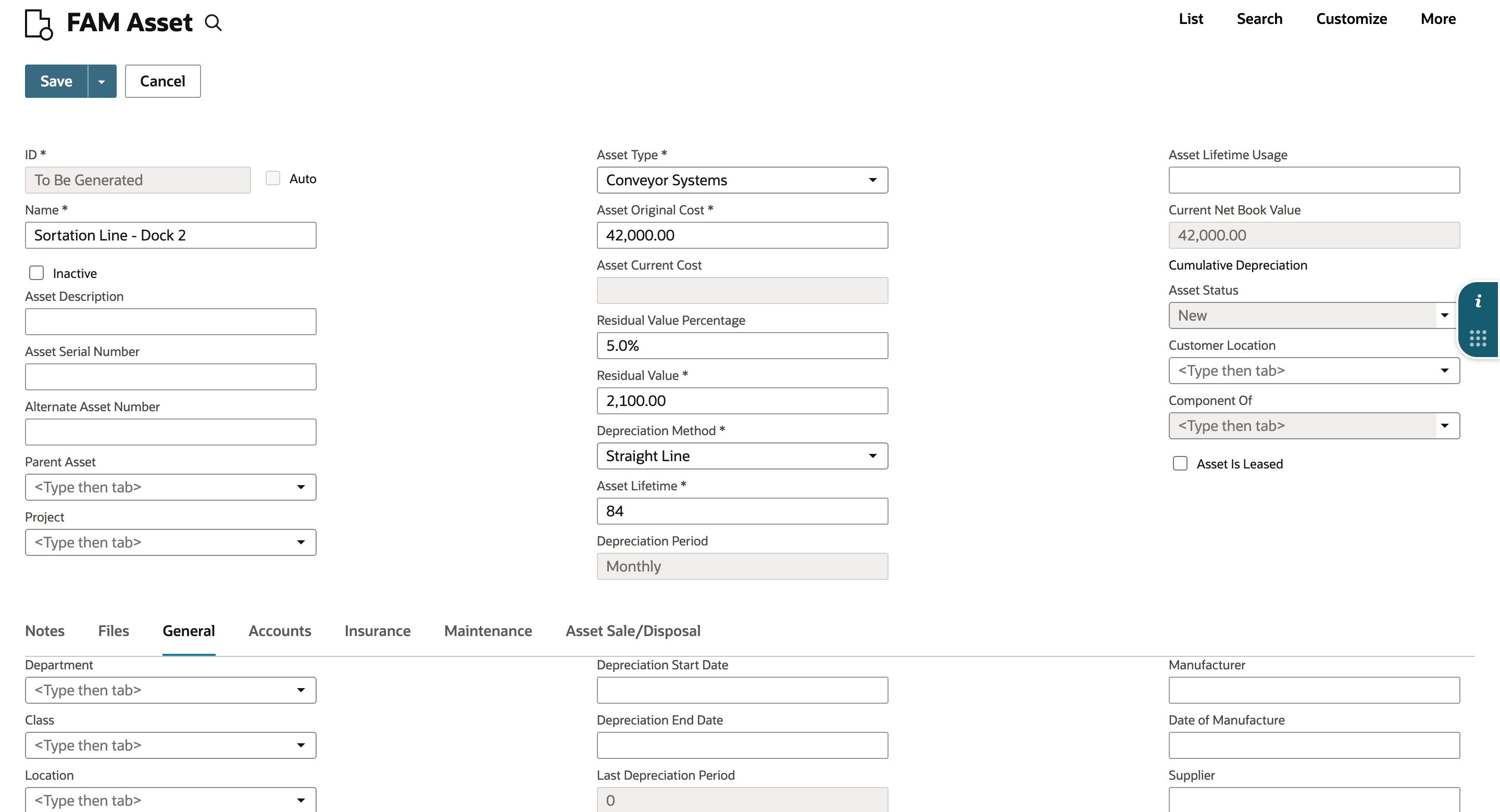Switch to the Insurance tab
This screenshot has height=812, width=1500.
[377, 631]
